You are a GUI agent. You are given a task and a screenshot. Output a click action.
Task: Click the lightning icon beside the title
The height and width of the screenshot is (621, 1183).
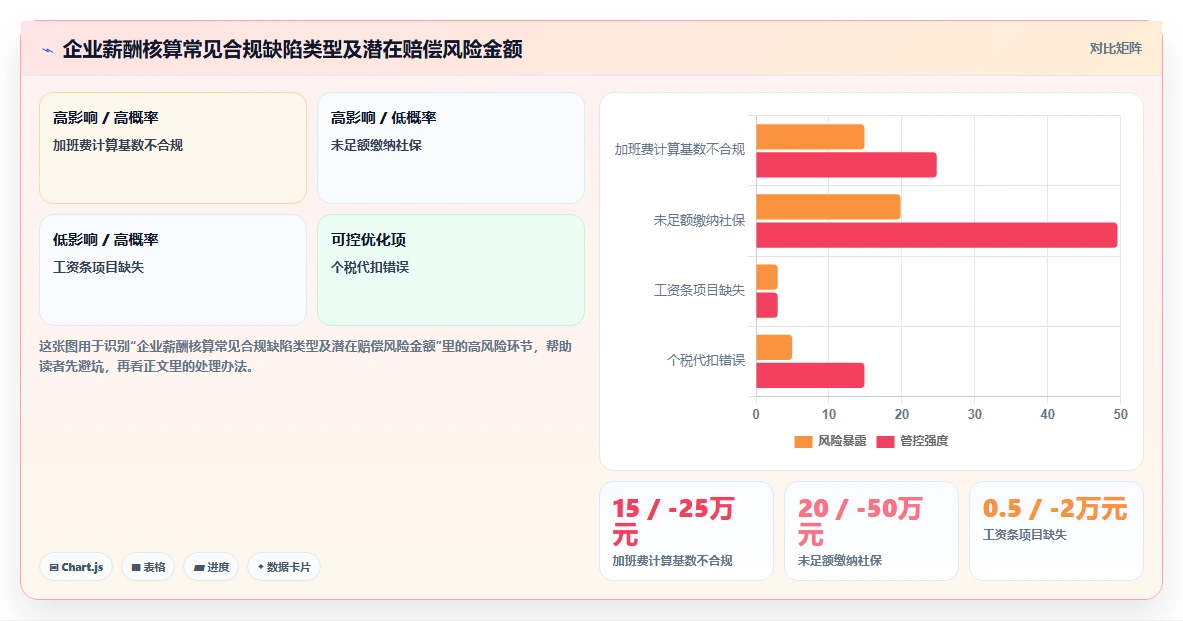coord(48,51)
